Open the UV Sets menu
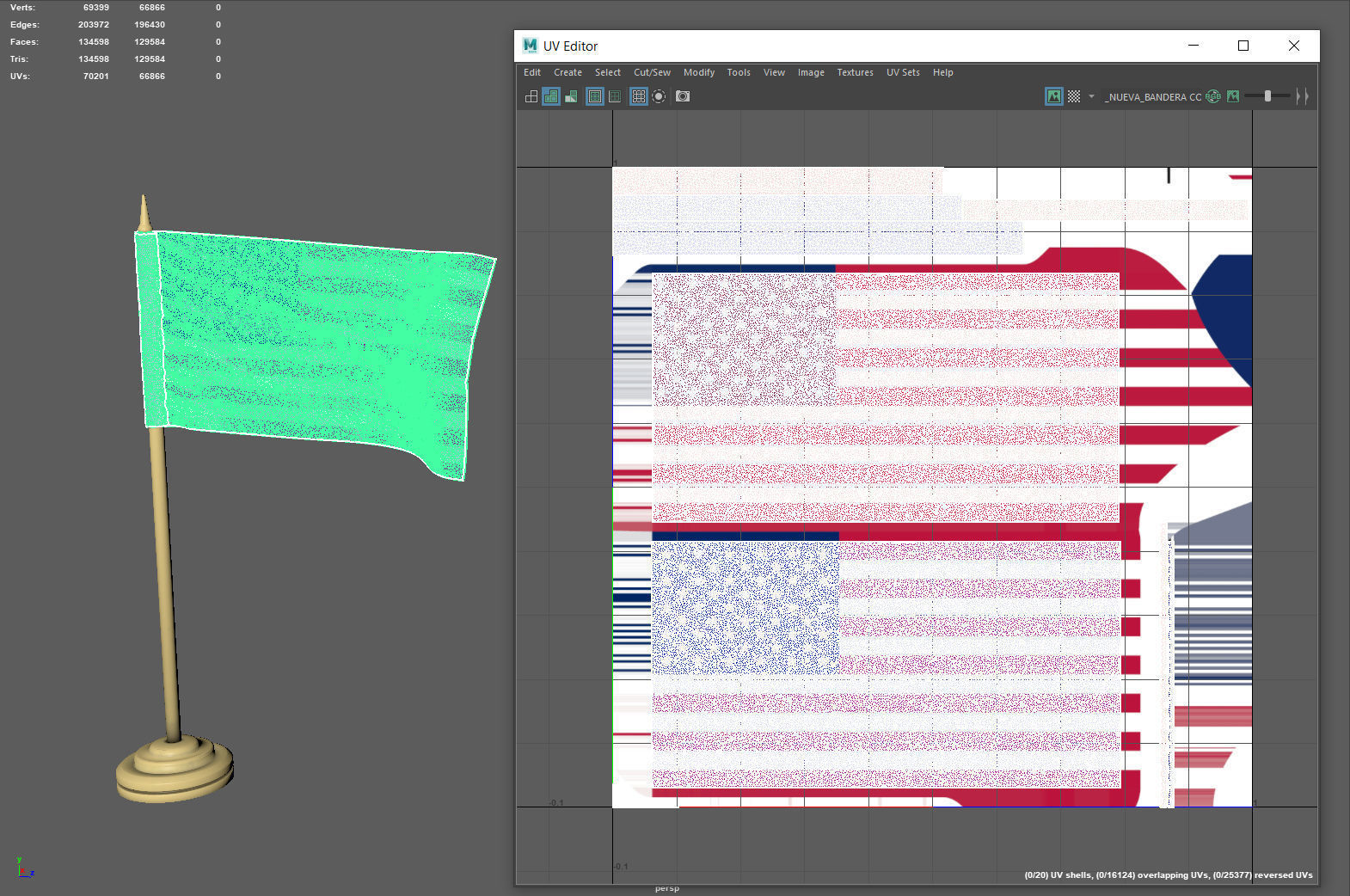The height and width of the screenshot is (896, 1350). click(x=903, y=73)
